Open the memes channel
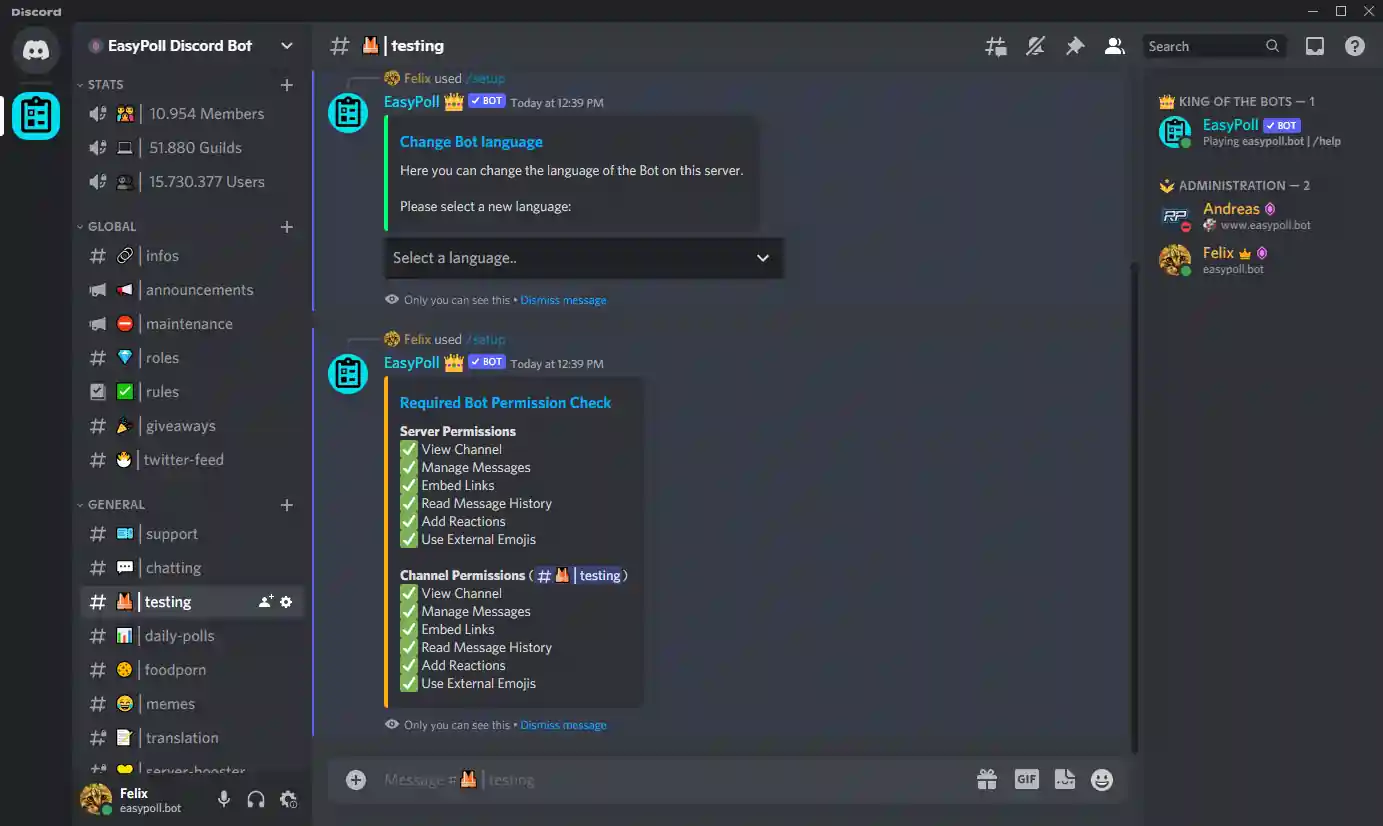 pos(192,704)
